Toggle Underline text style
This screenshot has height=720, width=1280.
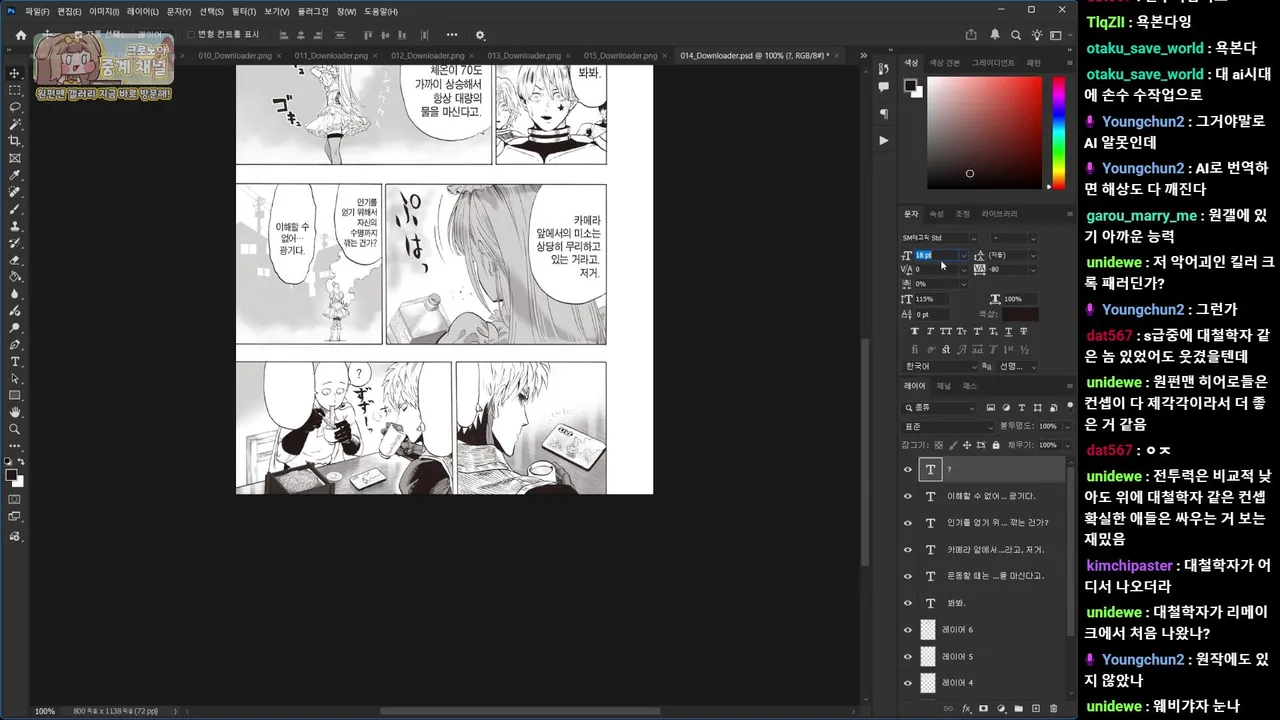pos(1008,331)
